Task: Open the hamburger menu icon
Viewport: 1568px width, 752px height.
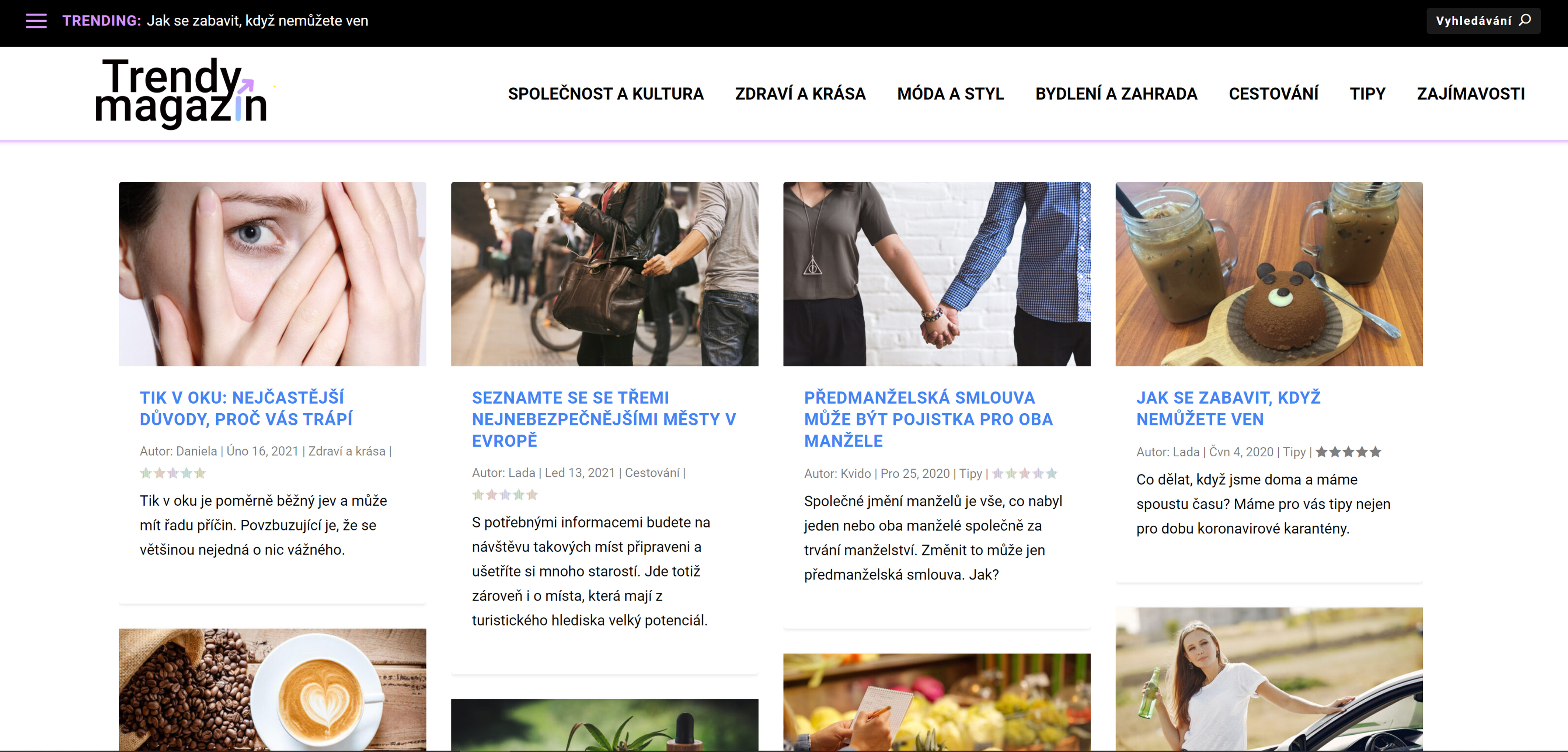Action: pos(36,21)
